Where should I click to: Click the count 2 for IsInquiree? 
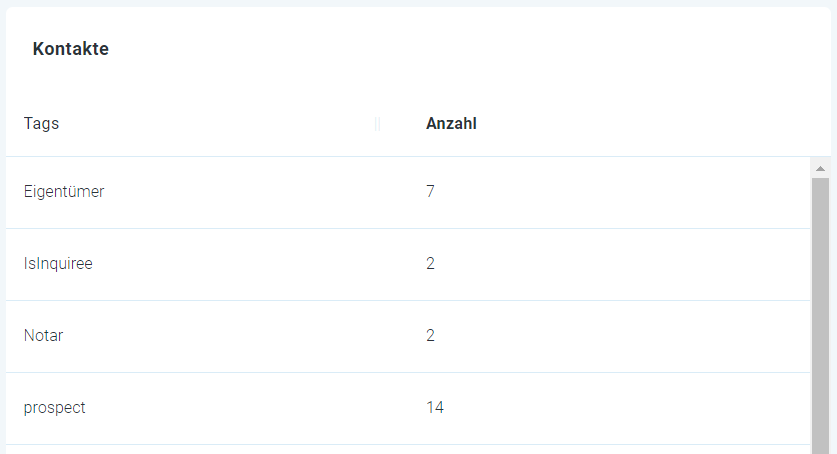pyautogui.click(x=430, y=264)
